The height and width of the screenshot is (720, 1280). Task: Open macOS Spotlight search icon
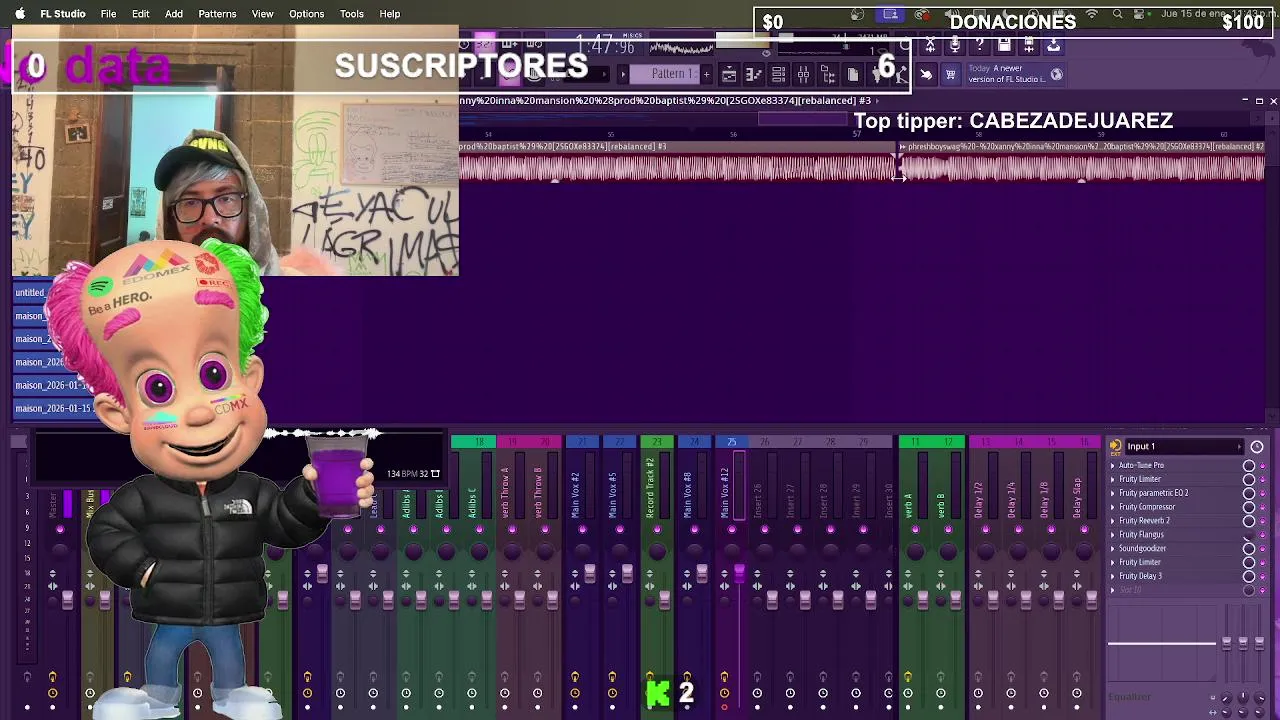(x=1117, y=14)
